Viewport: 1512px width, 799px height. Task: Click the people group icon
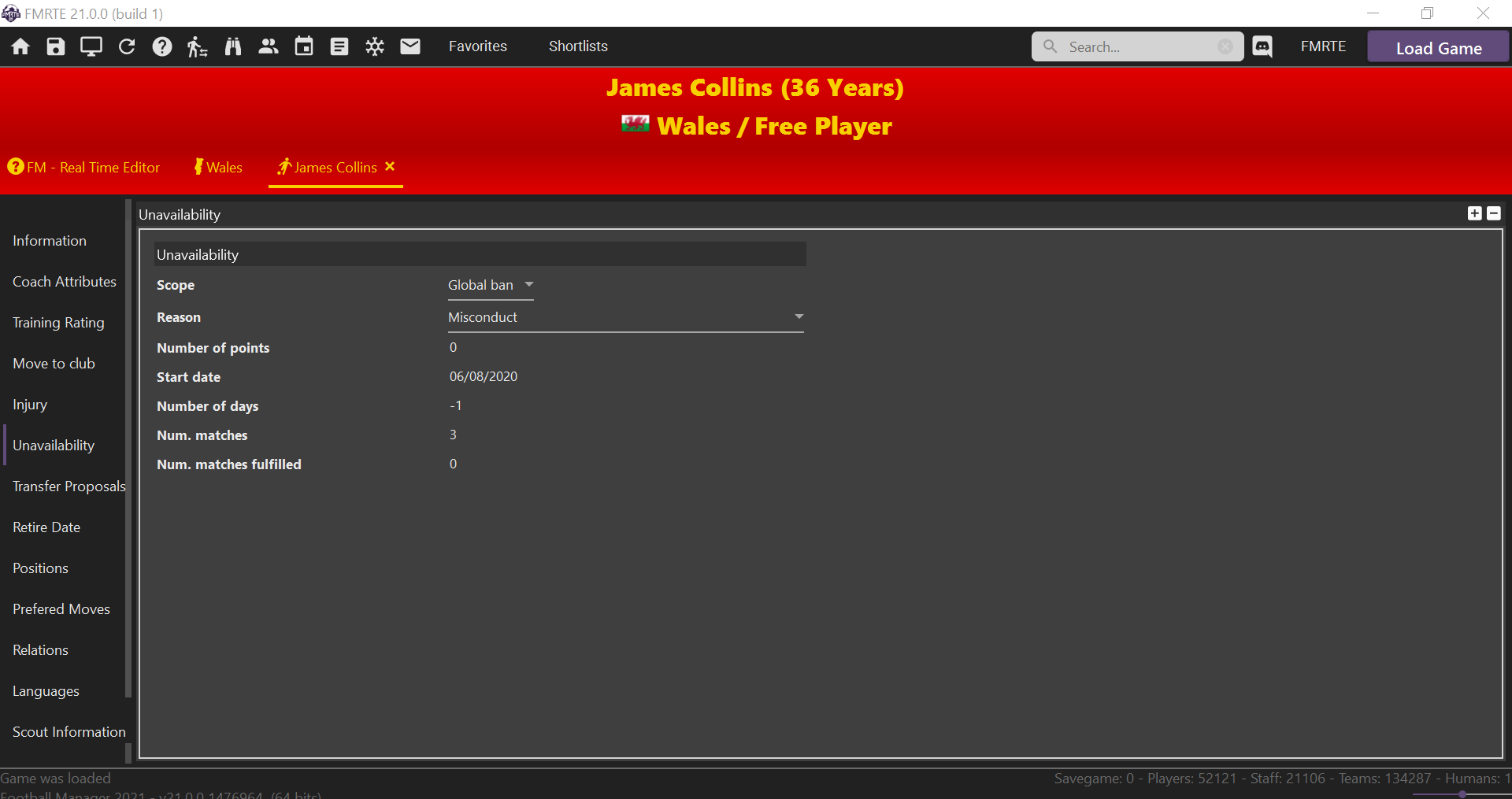coord(269,46)
